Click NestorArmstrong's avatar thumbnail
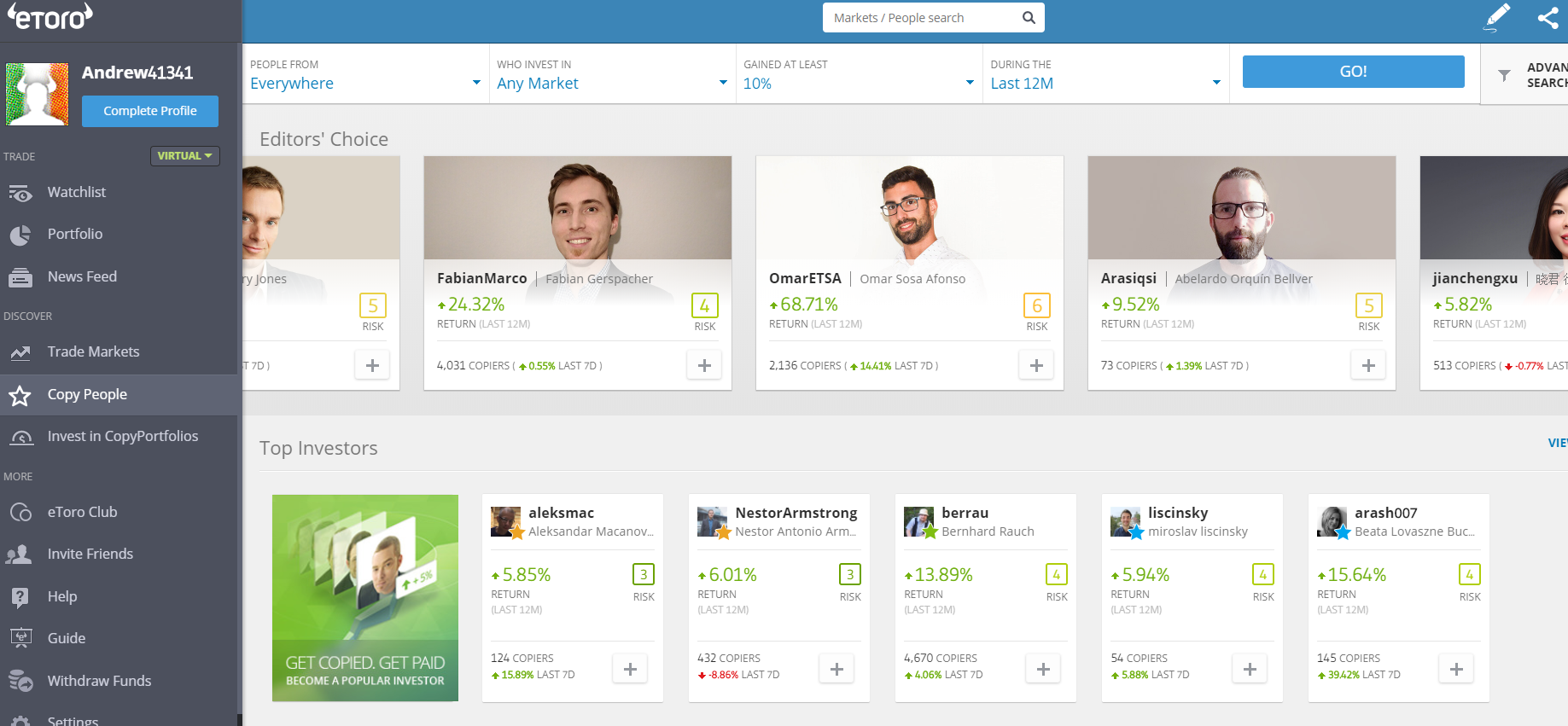Image resolution: width=1568 pixels, height=726 pixels. coord(712,521)
